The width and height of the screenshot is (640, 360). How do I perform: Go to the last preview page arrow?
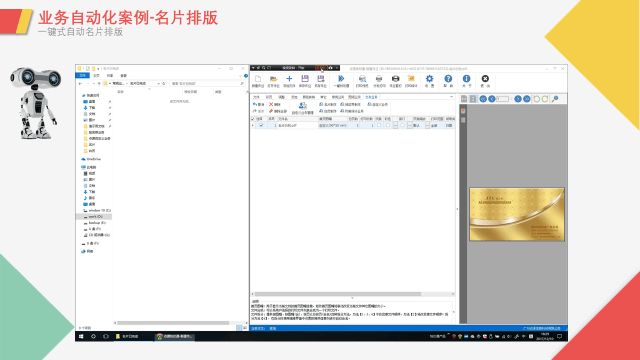tap(527, 99)
